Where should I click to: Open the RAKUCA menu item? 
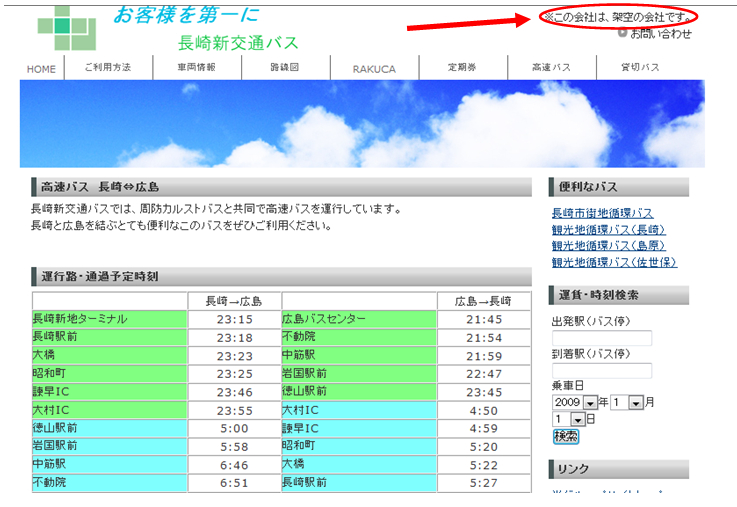374,69
